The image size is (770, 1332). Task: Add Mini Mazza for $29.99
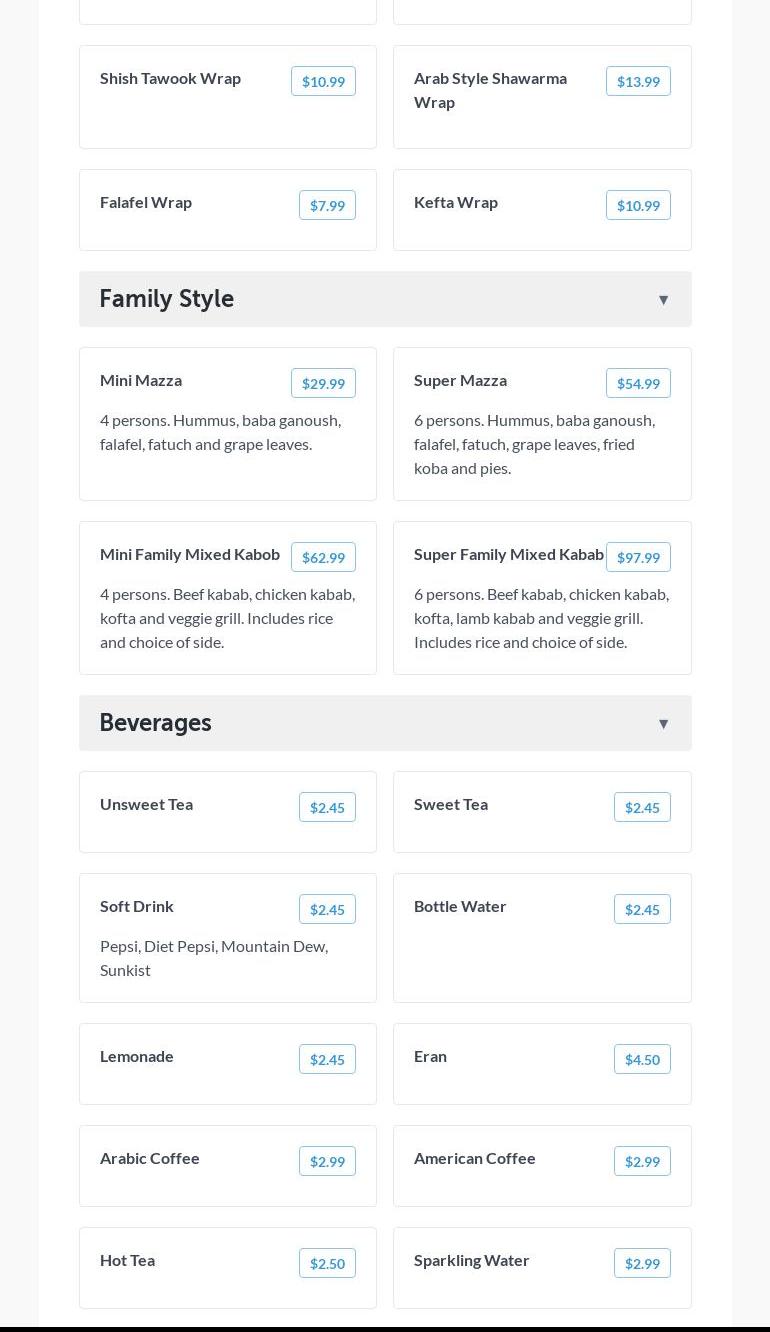pos(323,384)
